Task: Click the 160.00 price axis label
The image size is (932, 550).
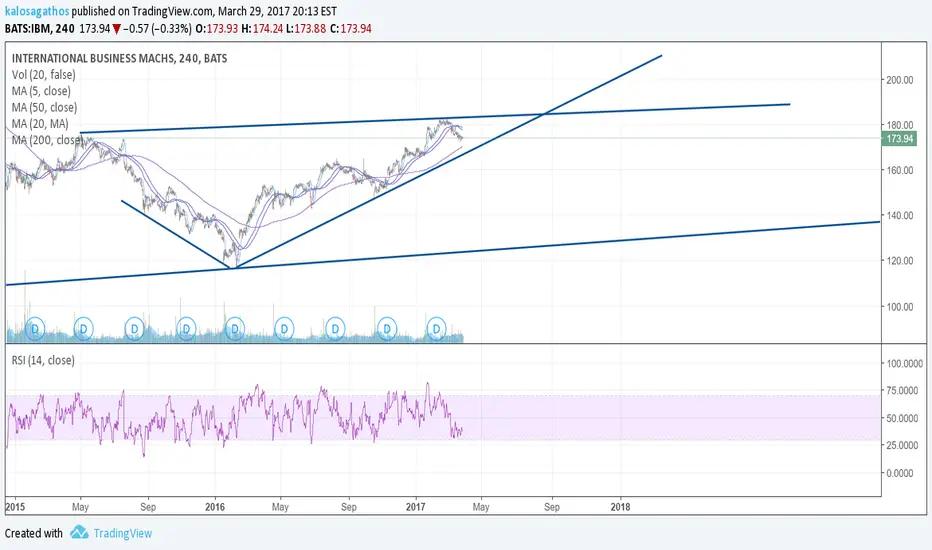Action: 899,170
